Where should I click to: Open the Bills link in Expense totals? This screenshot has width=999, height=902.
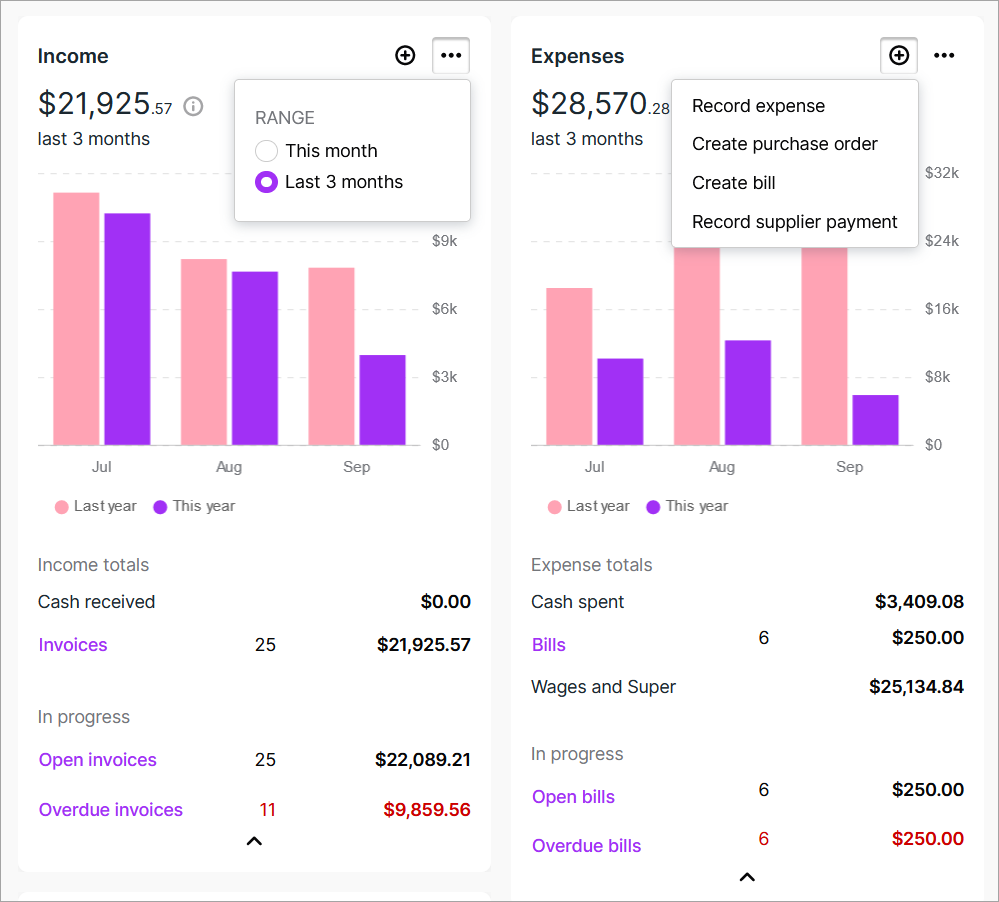click(x=549, y=645)
